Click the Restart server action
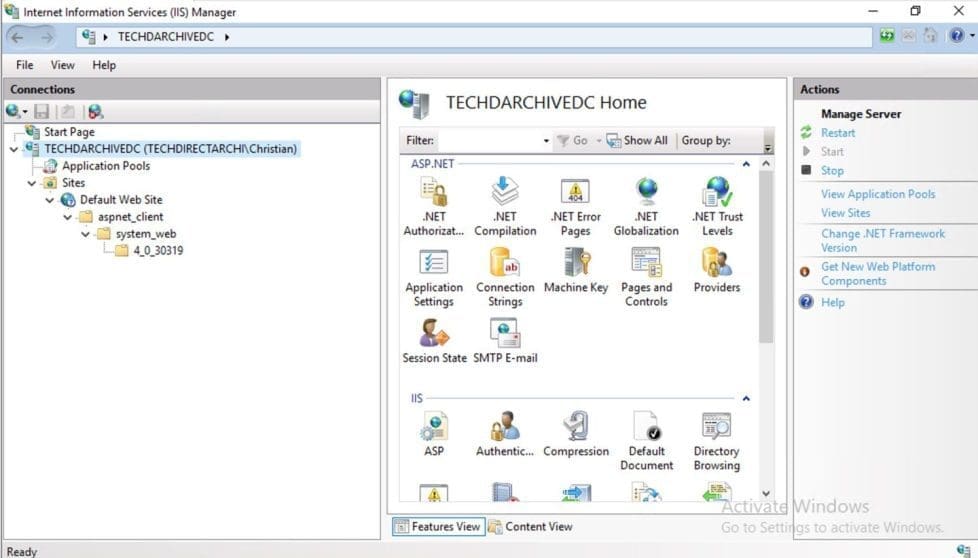This screenshot has height=558, width=978. pyautogui.click(x=838, y=133)
